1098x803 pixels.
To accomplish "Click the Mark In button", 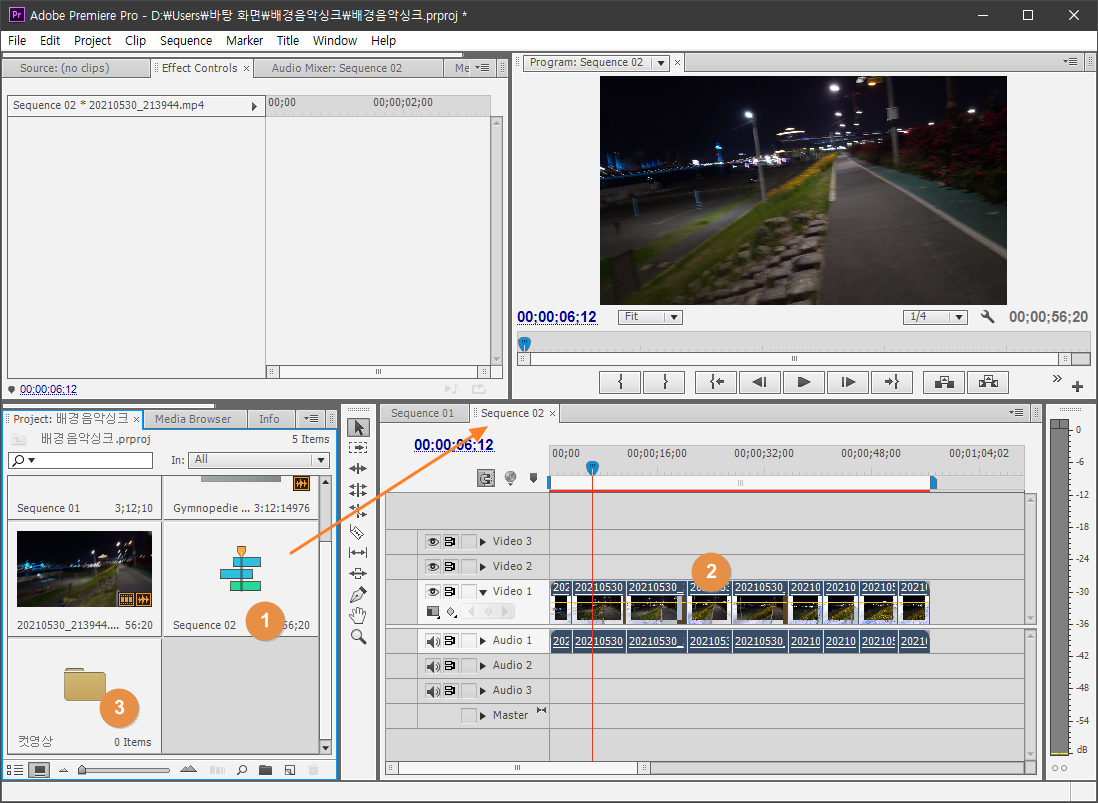I will coord(621,382).
